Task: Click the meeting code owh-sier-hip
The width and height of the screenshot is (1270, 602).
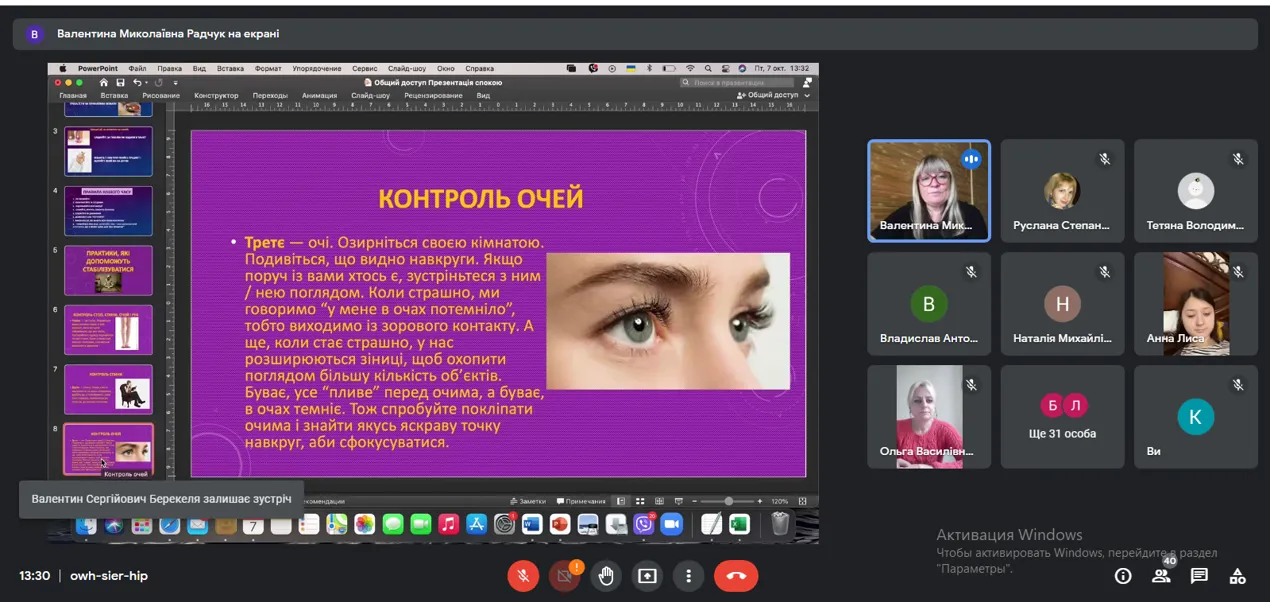Action: 109,576
